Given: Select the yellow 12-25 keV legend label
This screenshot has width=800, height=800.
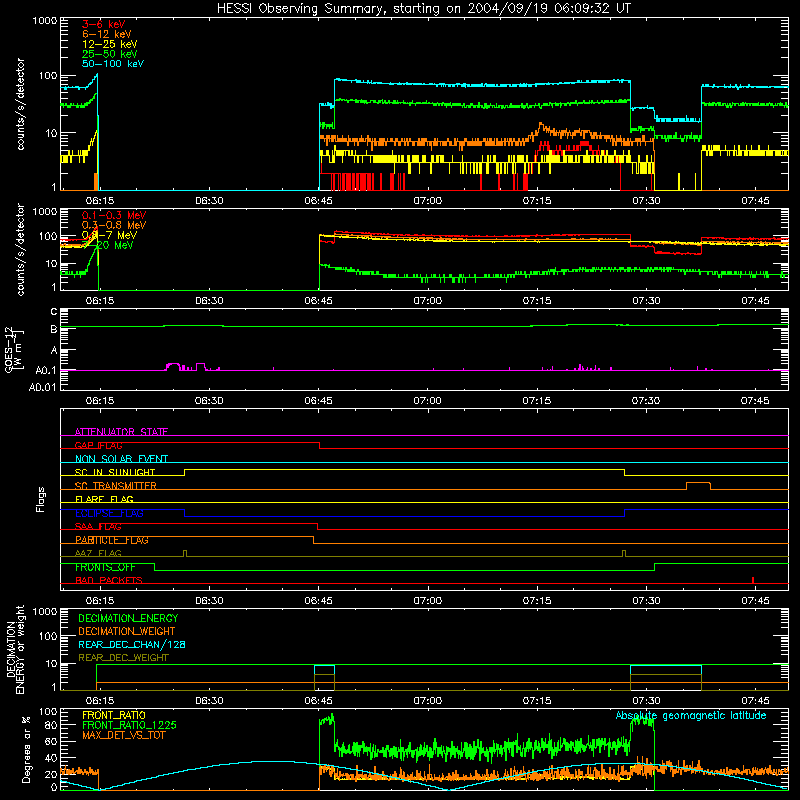Looking at the screenshot, I should click(x=110, y=44).
